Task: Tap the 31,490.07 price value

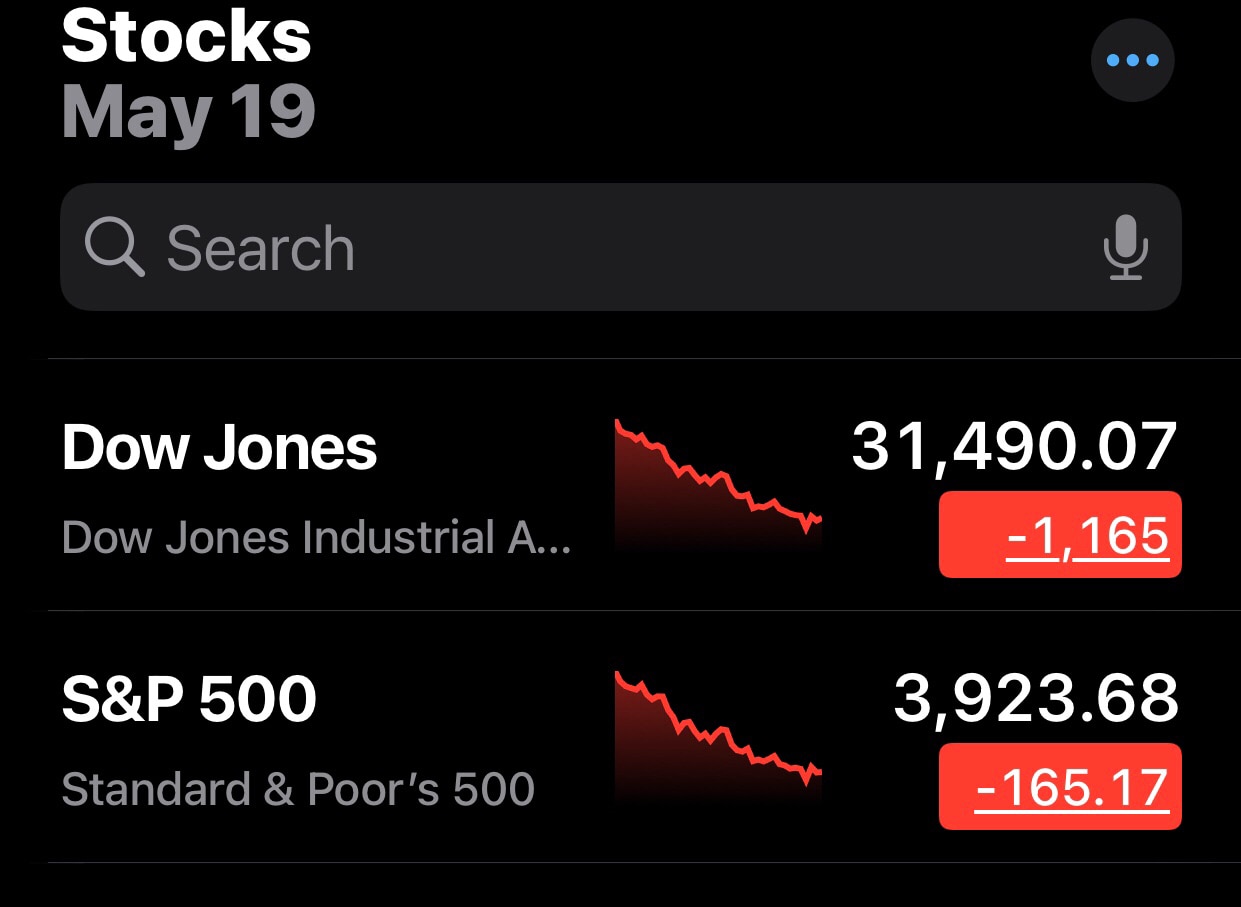Action: coord(1015,448)
